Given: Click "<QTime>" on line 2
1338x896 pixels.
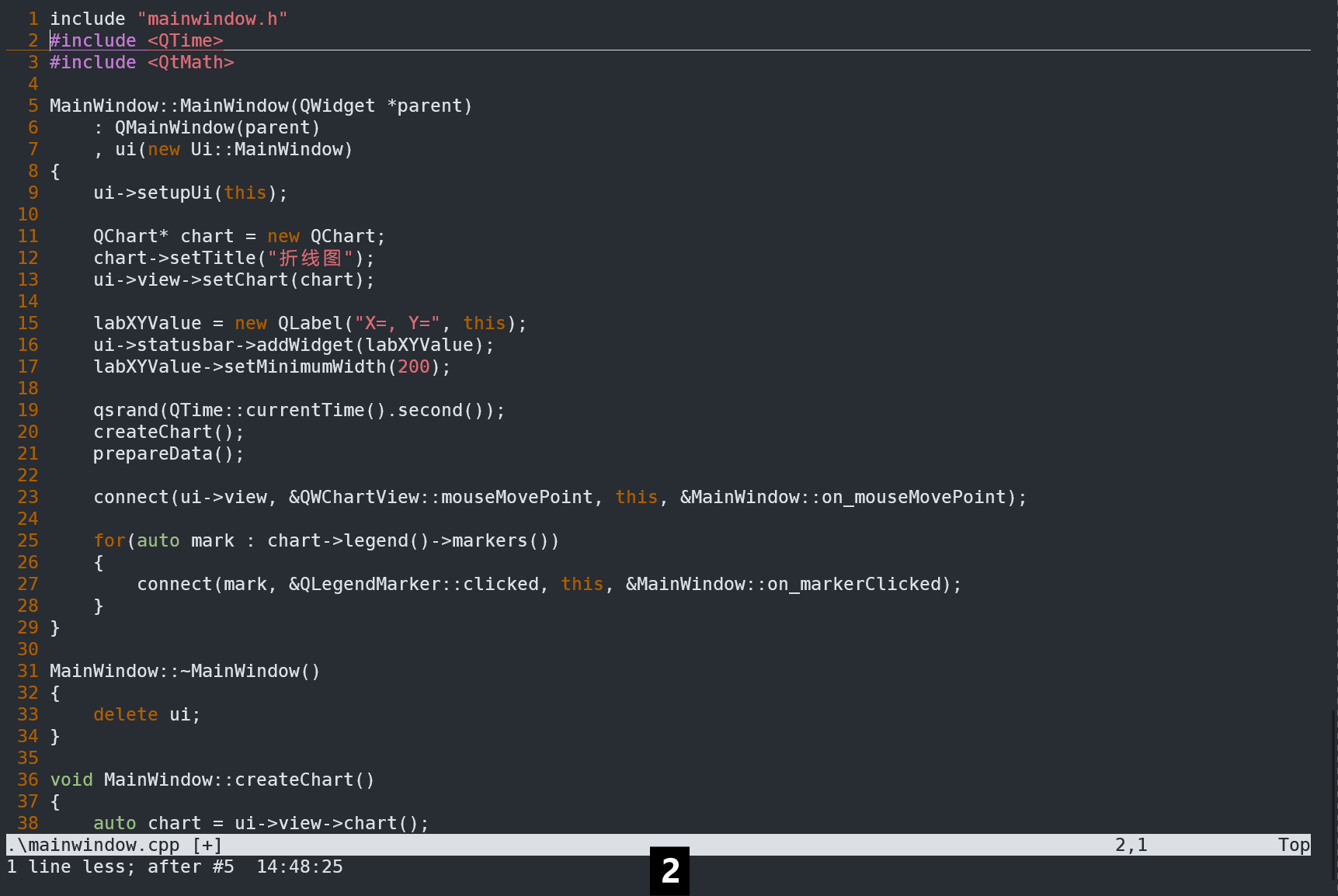Looking at the screenshot, I should point(186,40).
